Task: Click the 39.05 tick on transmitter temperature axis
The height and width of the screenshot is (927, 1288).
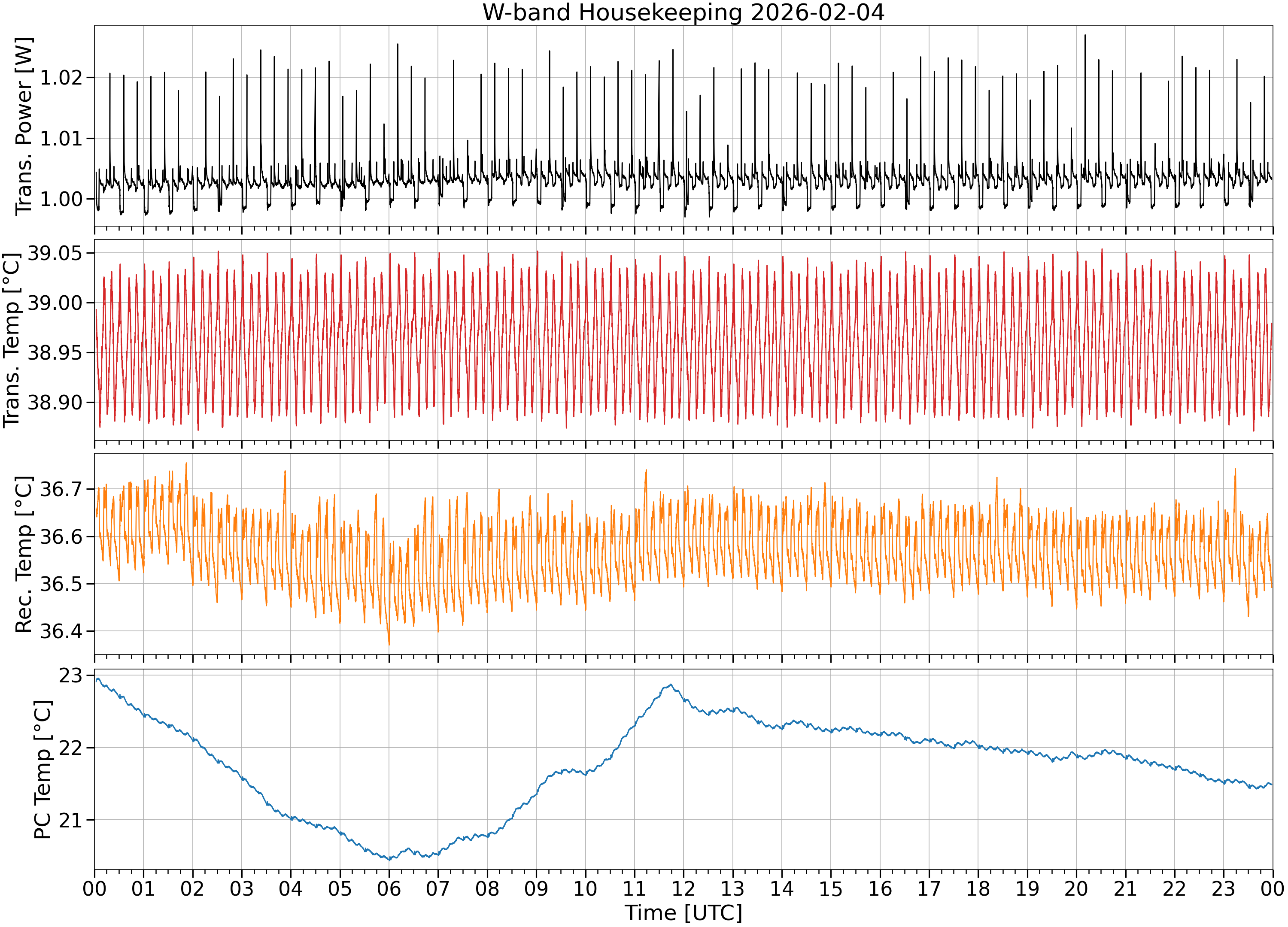Action: click(55, 253)
